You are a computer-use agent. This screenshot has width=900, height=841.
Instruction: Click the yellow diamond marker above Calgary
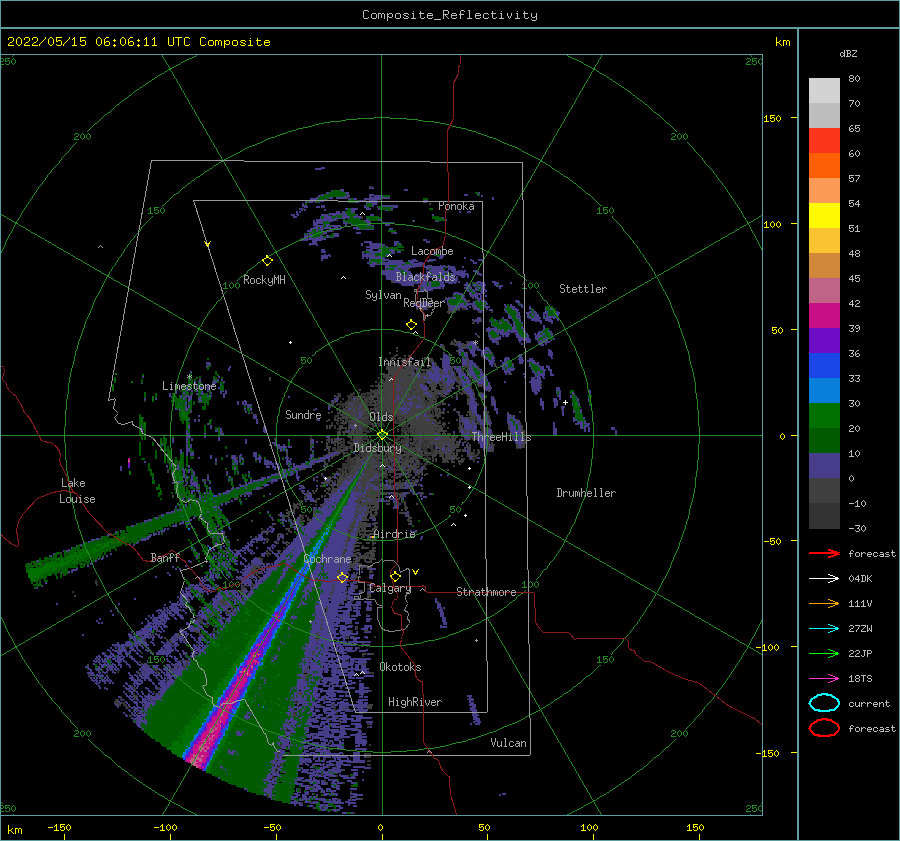pyautogui.click(x=395, y=576)
